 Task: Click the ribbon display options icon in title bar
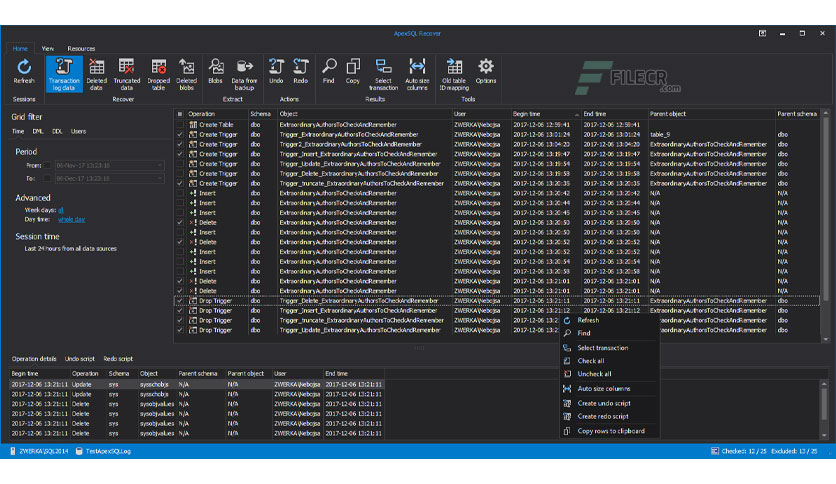(762, 33)
